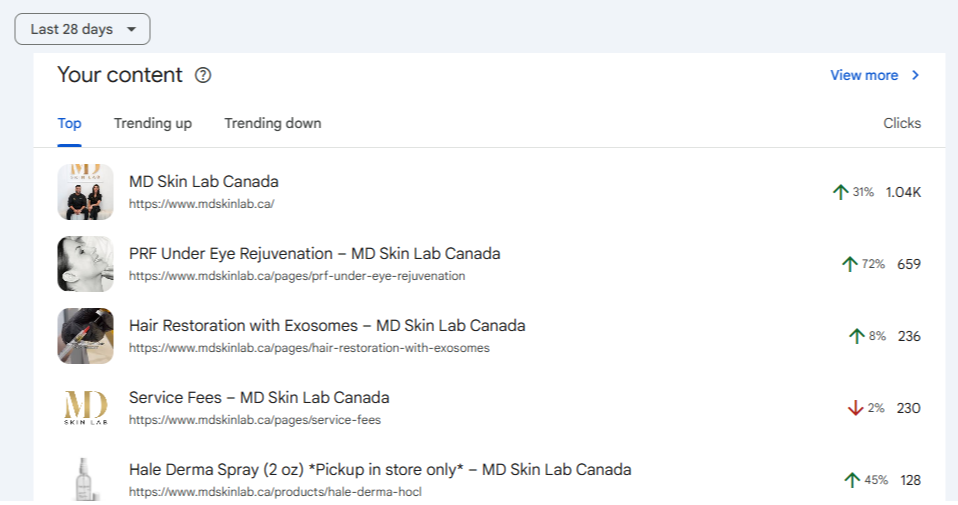Switch to the Trending up tab
Image resolution: width=958 pixels, height=505 pixels.
click(153, 123)
